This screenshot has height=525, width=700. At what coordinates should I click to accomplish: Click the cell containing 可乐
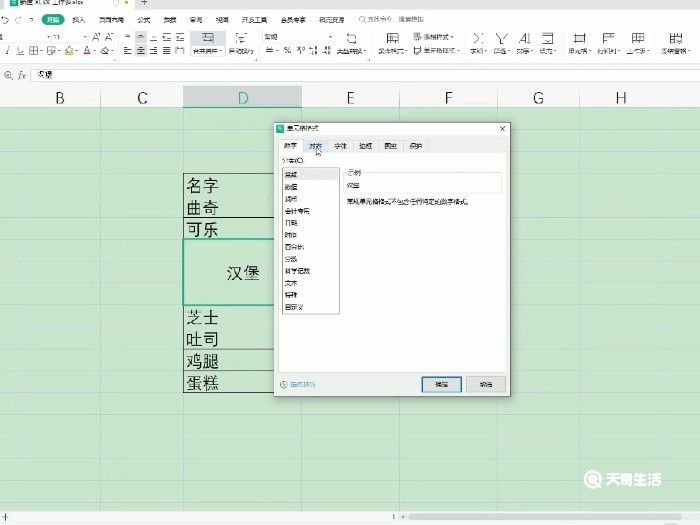[x=229, y=229]
